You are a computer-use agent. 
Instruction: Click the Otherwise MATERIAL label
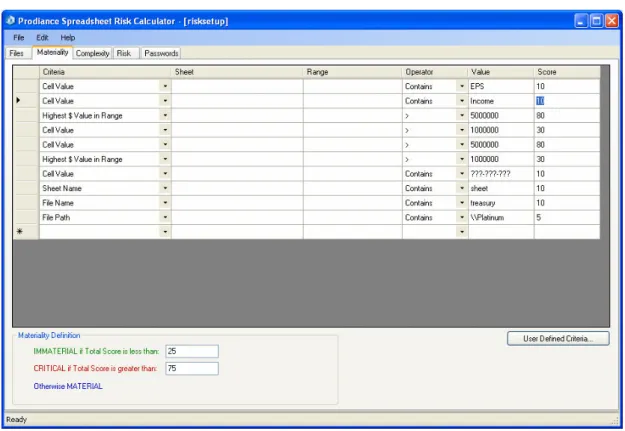[x=68, y=386]
